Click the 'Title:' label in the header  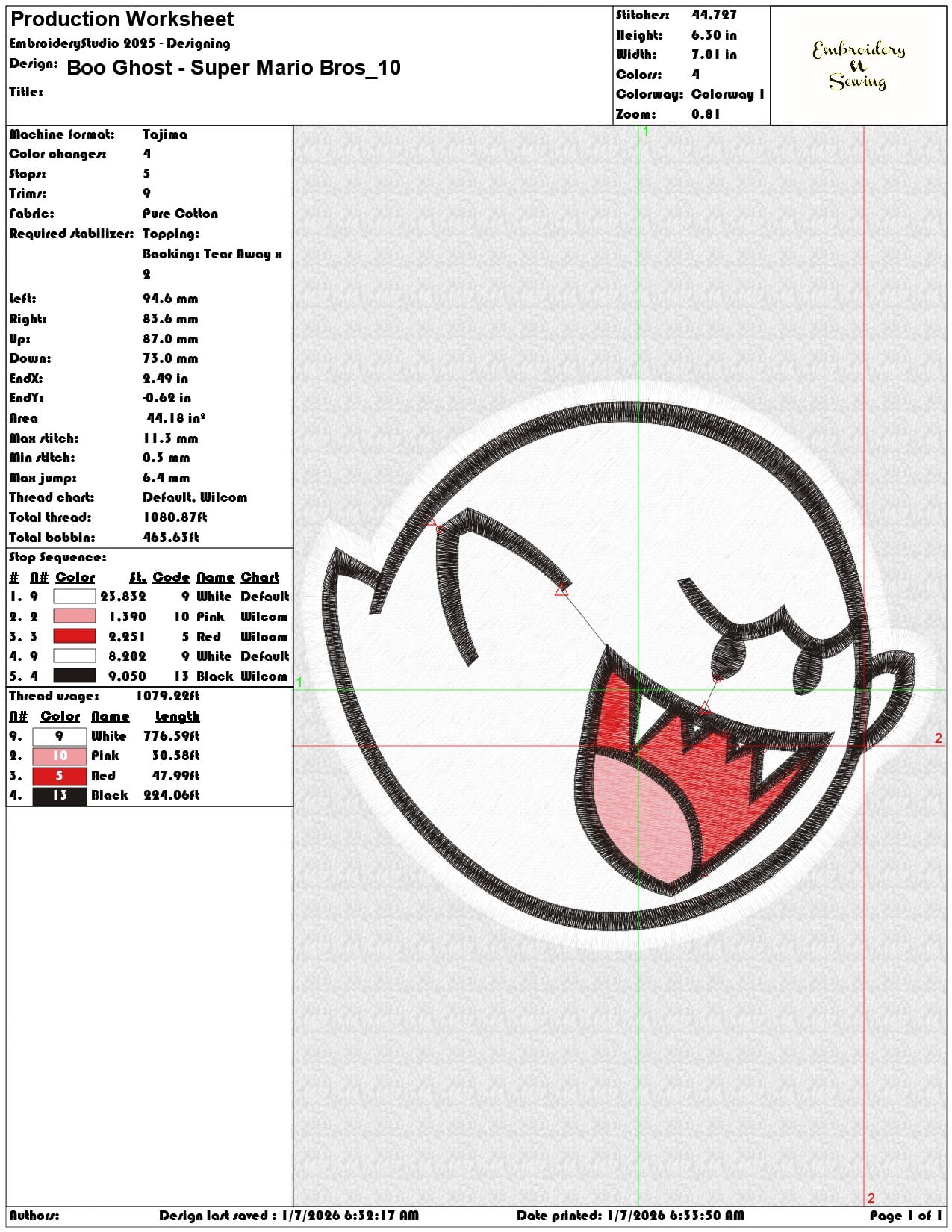(x=26, y=92)
